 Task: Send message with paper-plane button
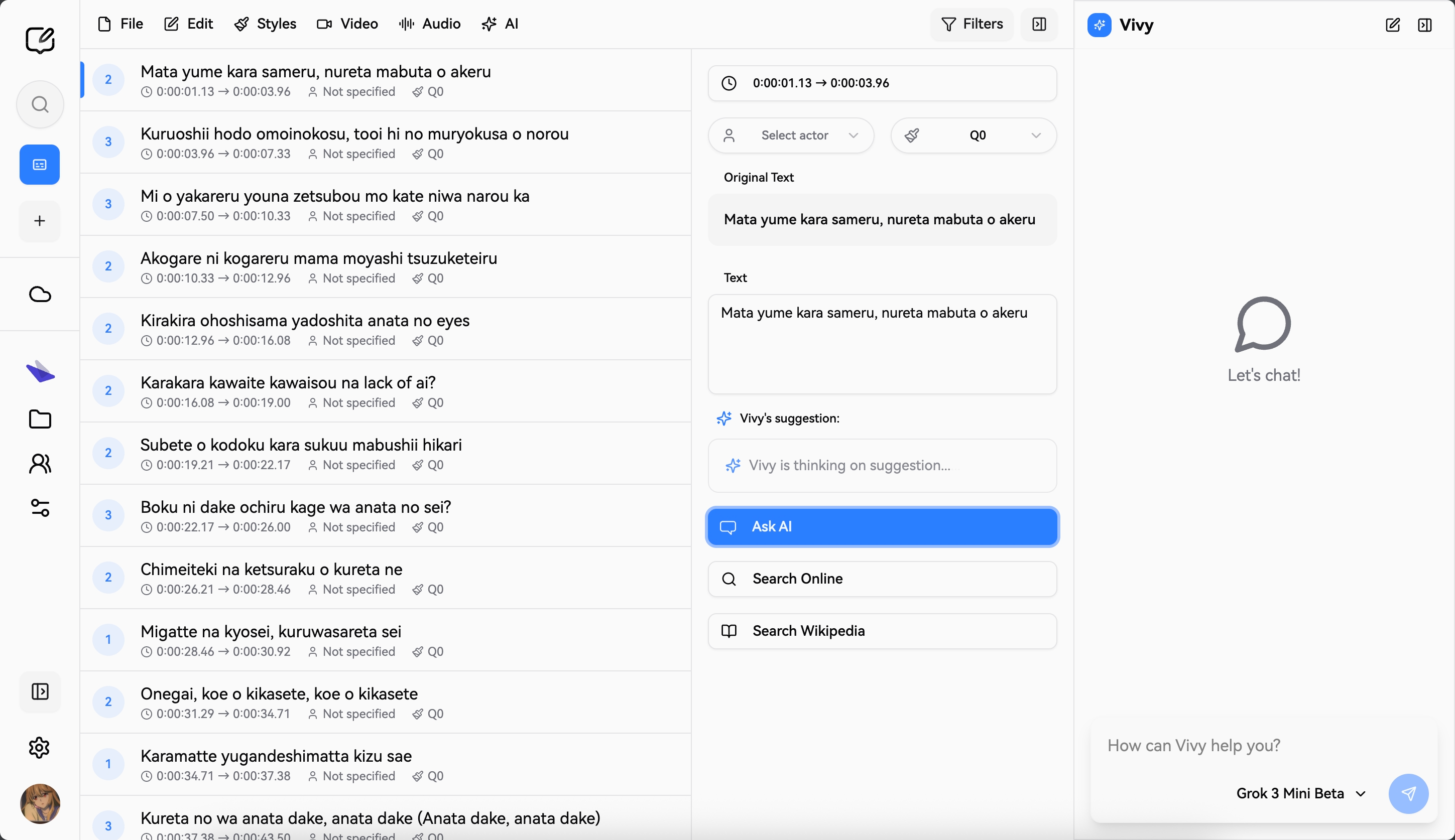[x=1408, y=793]
